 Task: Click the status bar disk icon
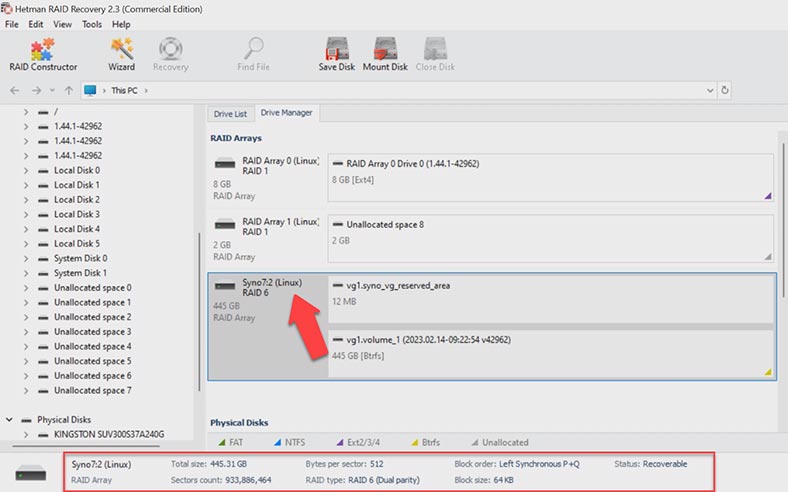click(31, 473)
